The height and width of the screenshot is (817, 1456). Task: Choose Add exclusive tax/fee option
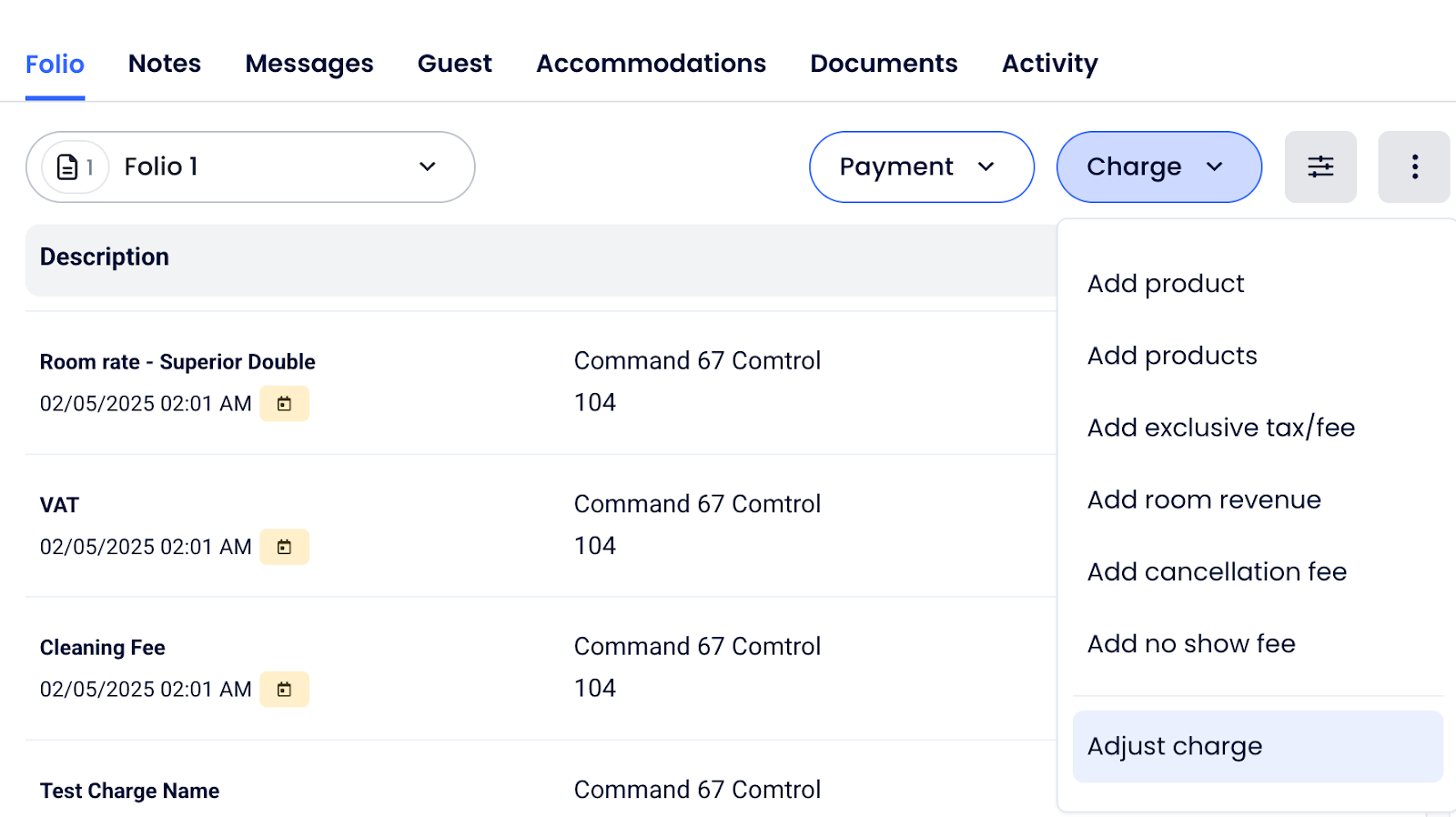point(1220,428)
